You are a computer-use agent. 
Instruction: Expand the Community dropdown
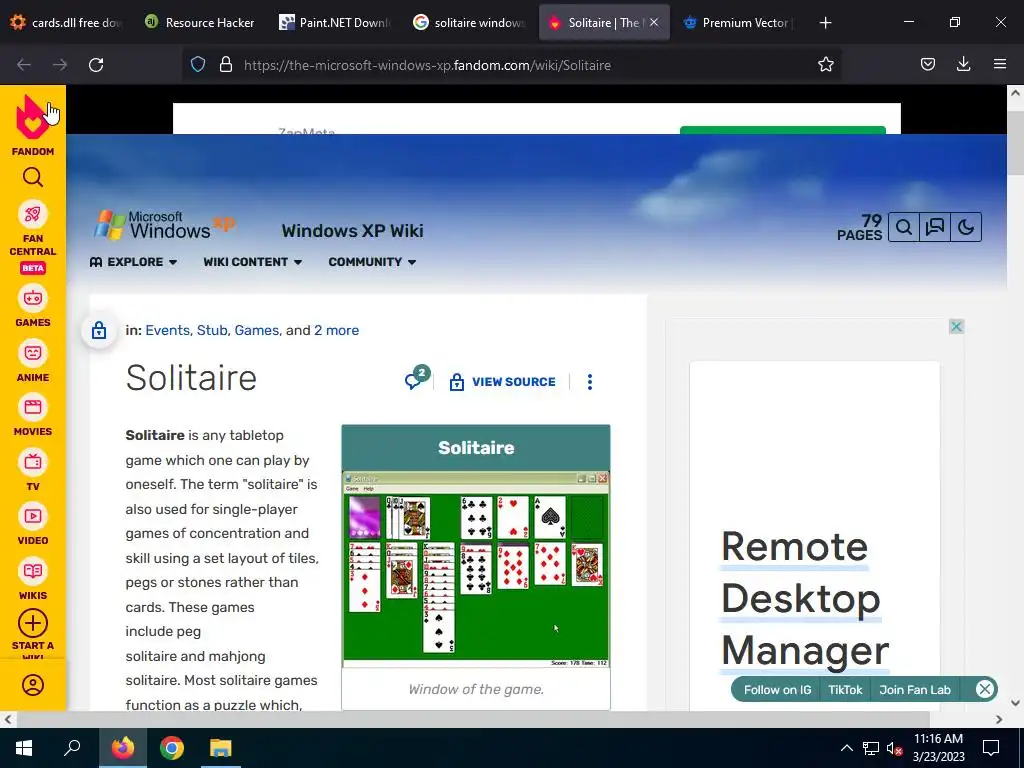pos(372,262)
